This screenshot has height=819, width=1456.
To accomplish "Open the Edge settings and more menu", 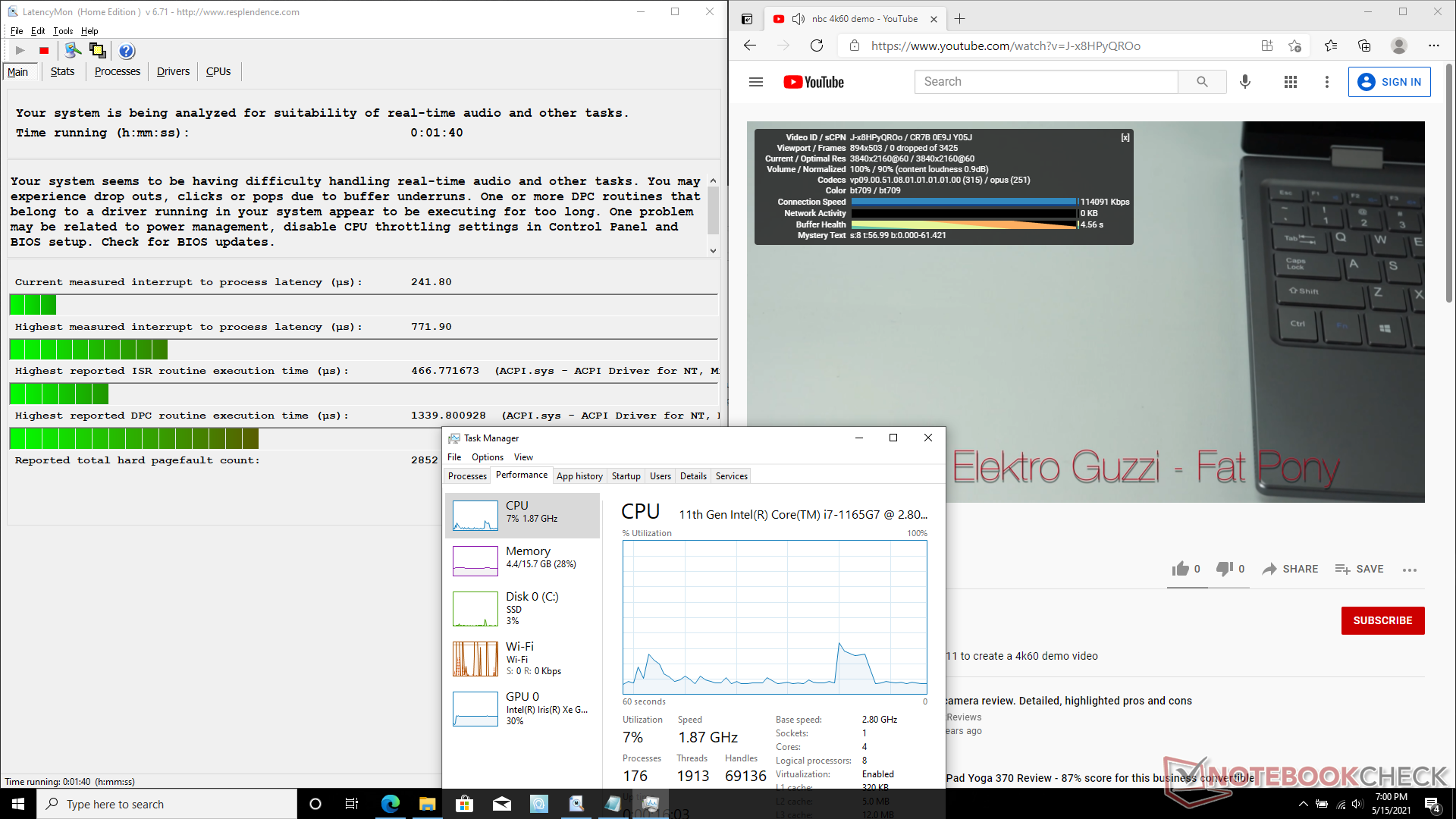I will 1433,45.
